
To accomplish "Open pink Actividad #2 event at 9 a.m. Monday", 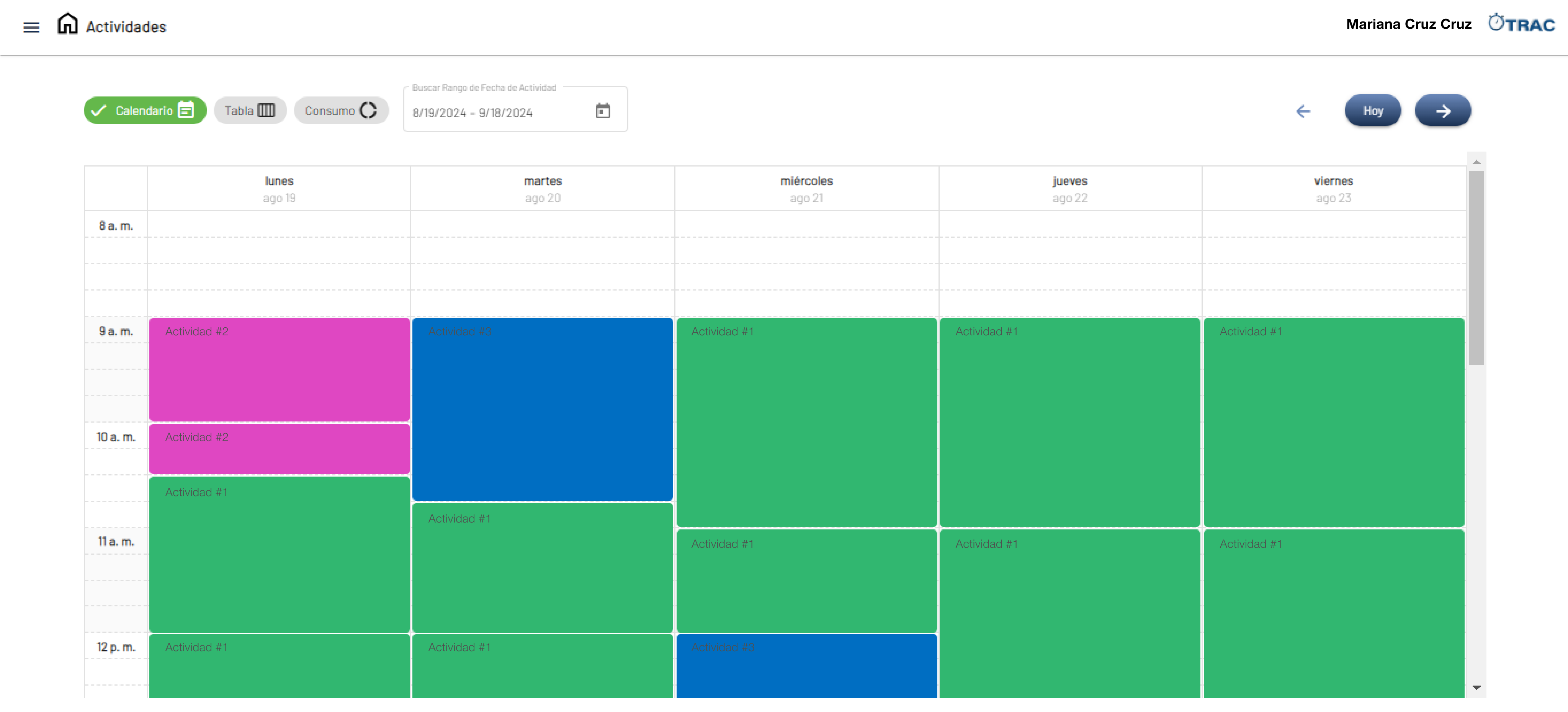I will coord(280,369).
